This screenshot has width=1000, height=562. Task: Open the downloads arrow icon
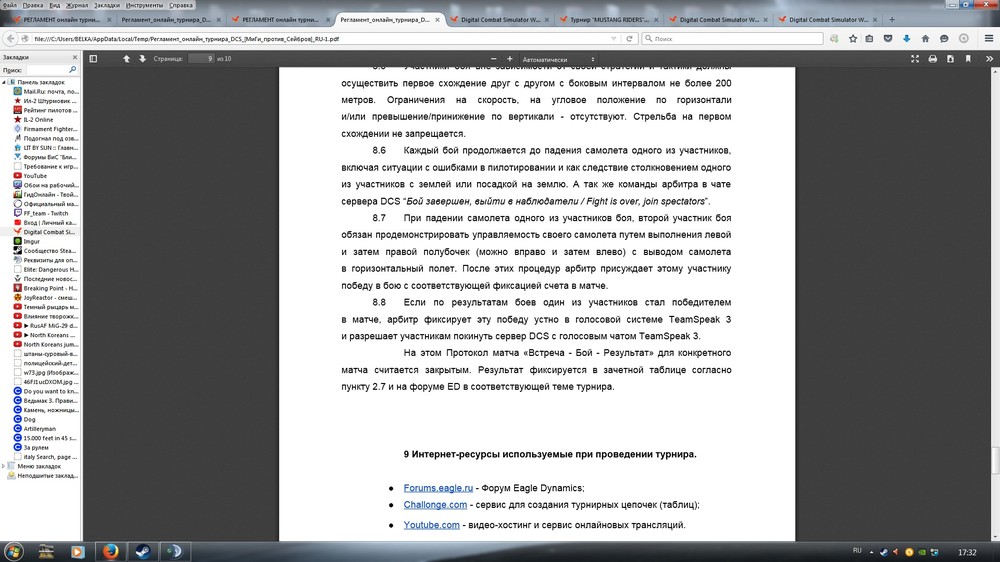coord(906,39)
